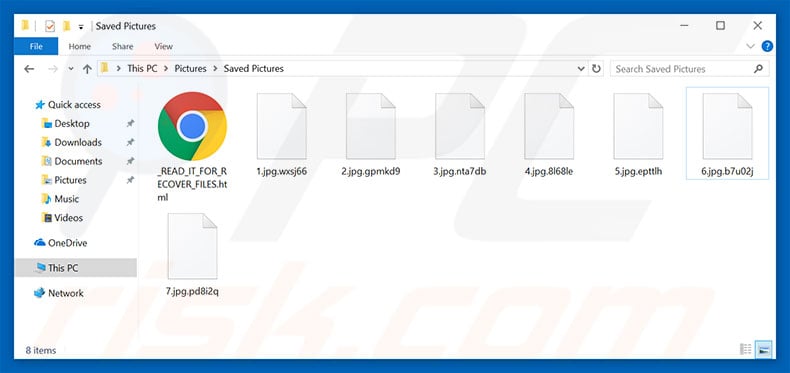Open the _READ_IT_FOR_RECOVER_FILES.html Chrome file icon
The width and height of the screenshot is (790, 373).
tap(192, 126)
